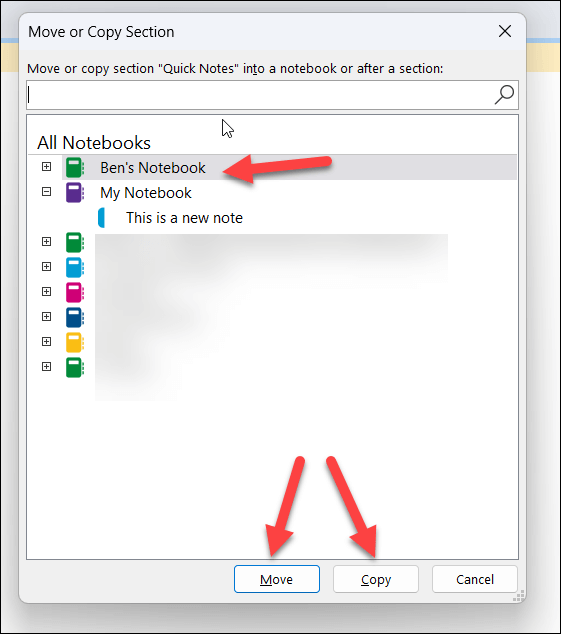Click the purple My Notebook icon
The image size is (561, 634).
pyautogui.click(x=75, y=192)
